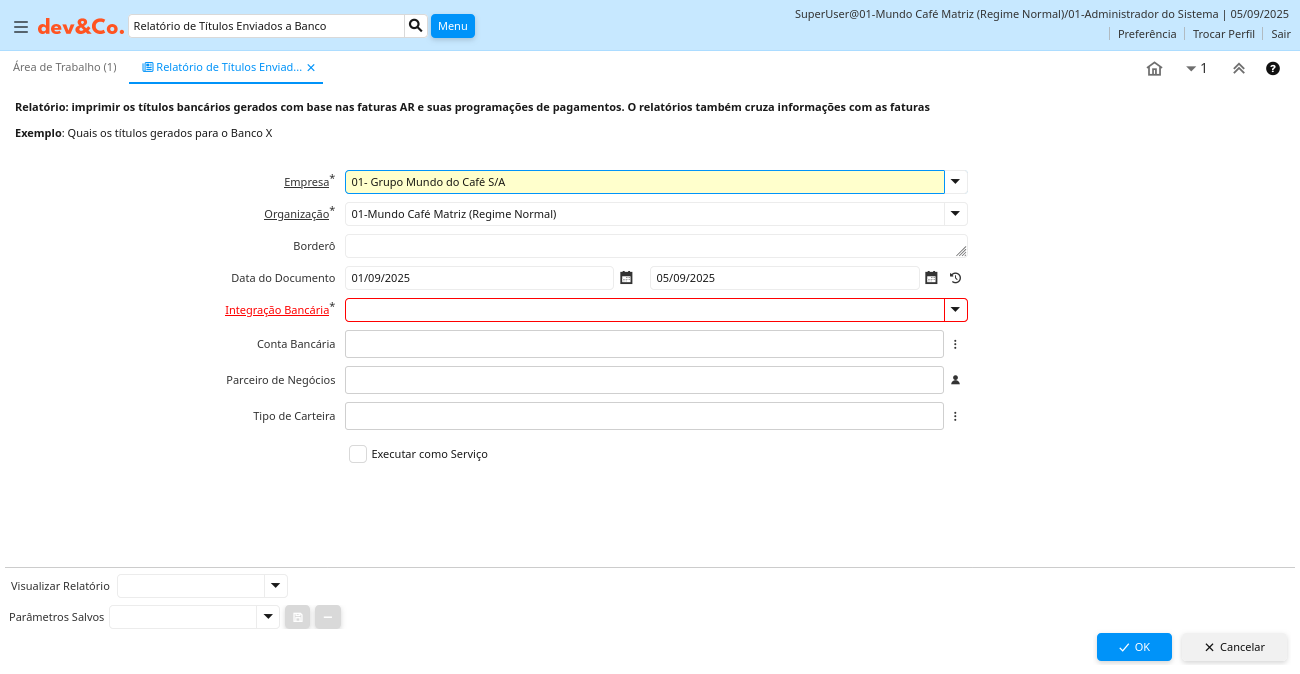Click the search magnifier icon
The image size is (1300, 674).
(416, 26)
